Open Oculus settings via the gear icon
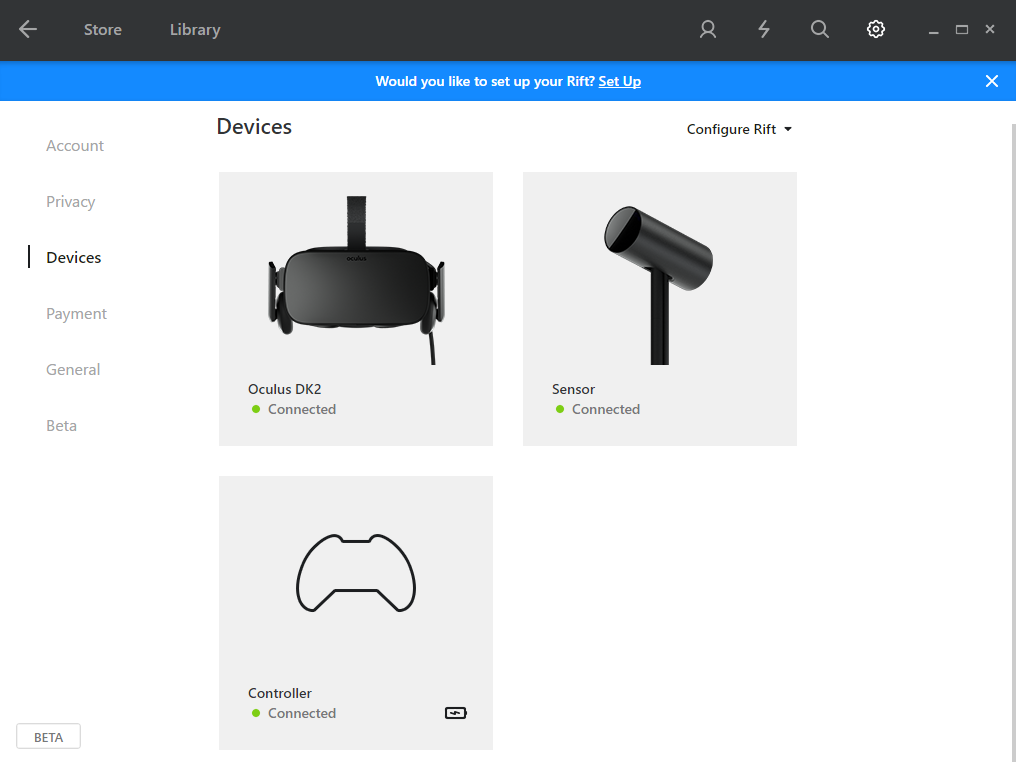1016x762 pixels. (x=875, y=29)
